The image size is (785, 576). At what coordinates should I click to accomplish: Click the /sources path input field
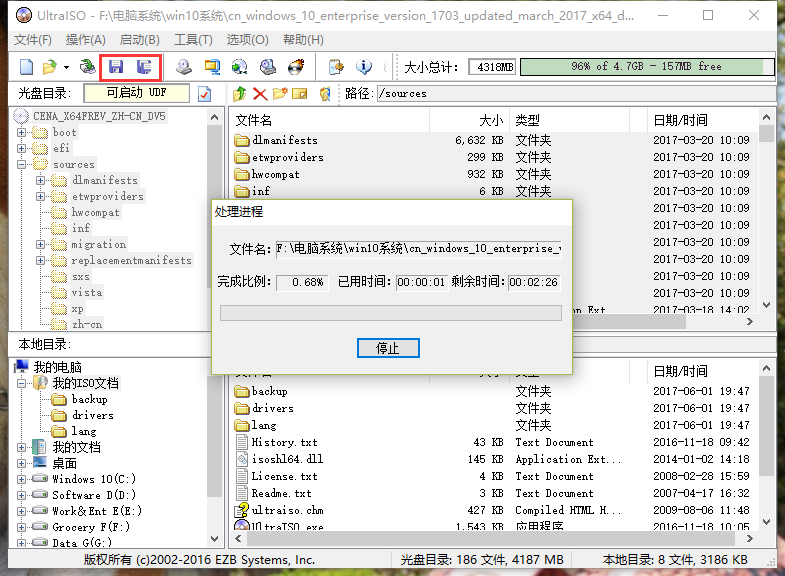point(576,94)
